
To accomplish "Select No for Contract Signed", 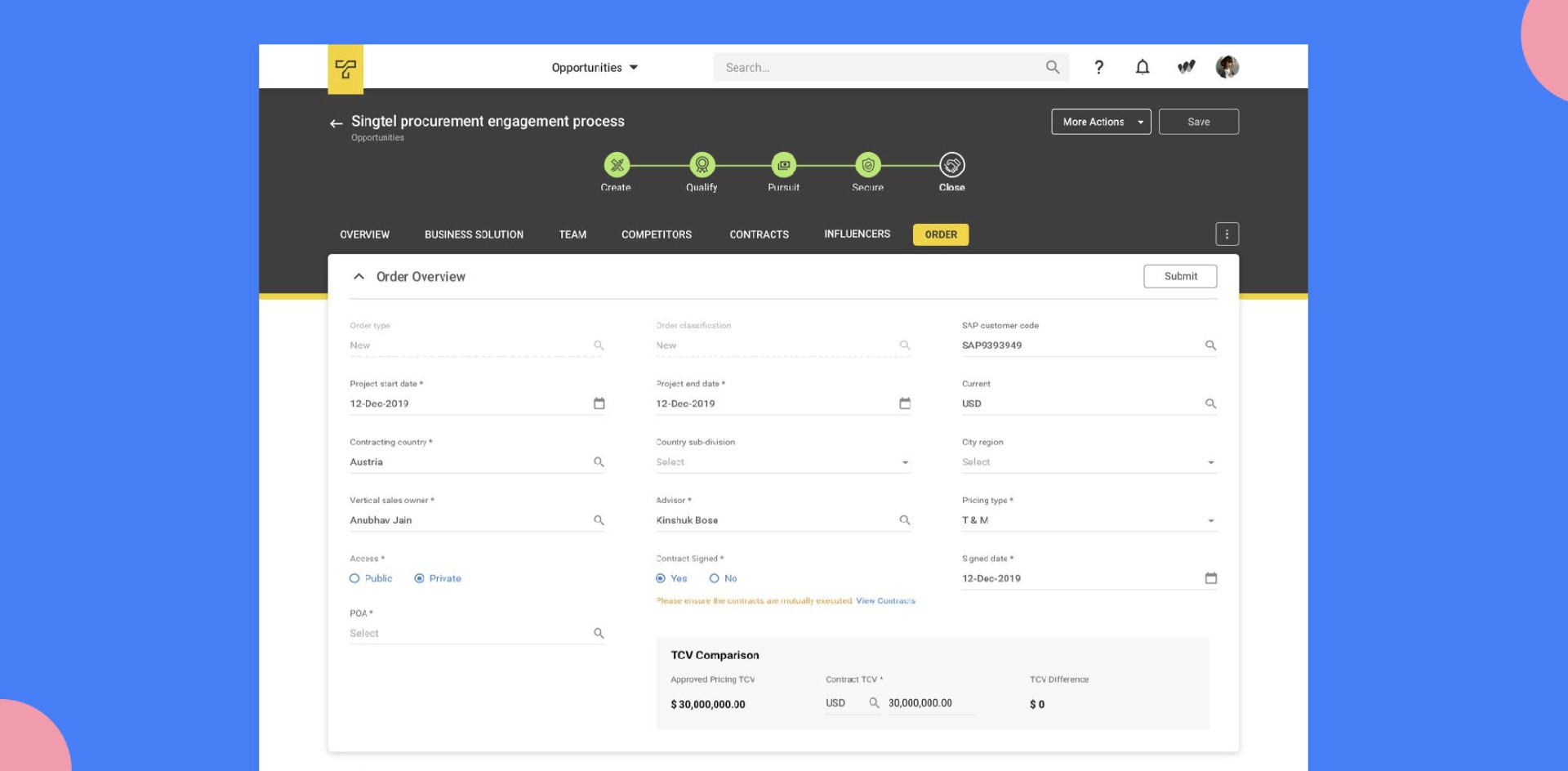I will pyautogui.click(x=714, y=578).
